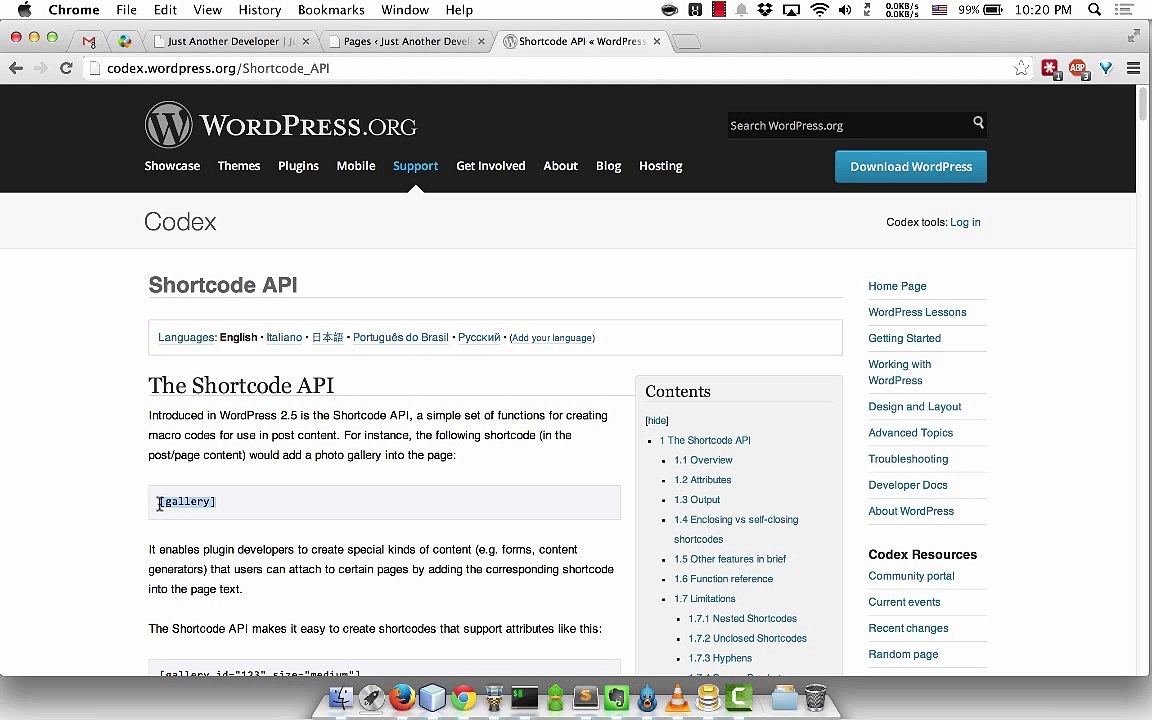Image resolution: width=1152 pixels, height=720 pixels.
Task: Open the Hosting nav link
Action: 660,166
